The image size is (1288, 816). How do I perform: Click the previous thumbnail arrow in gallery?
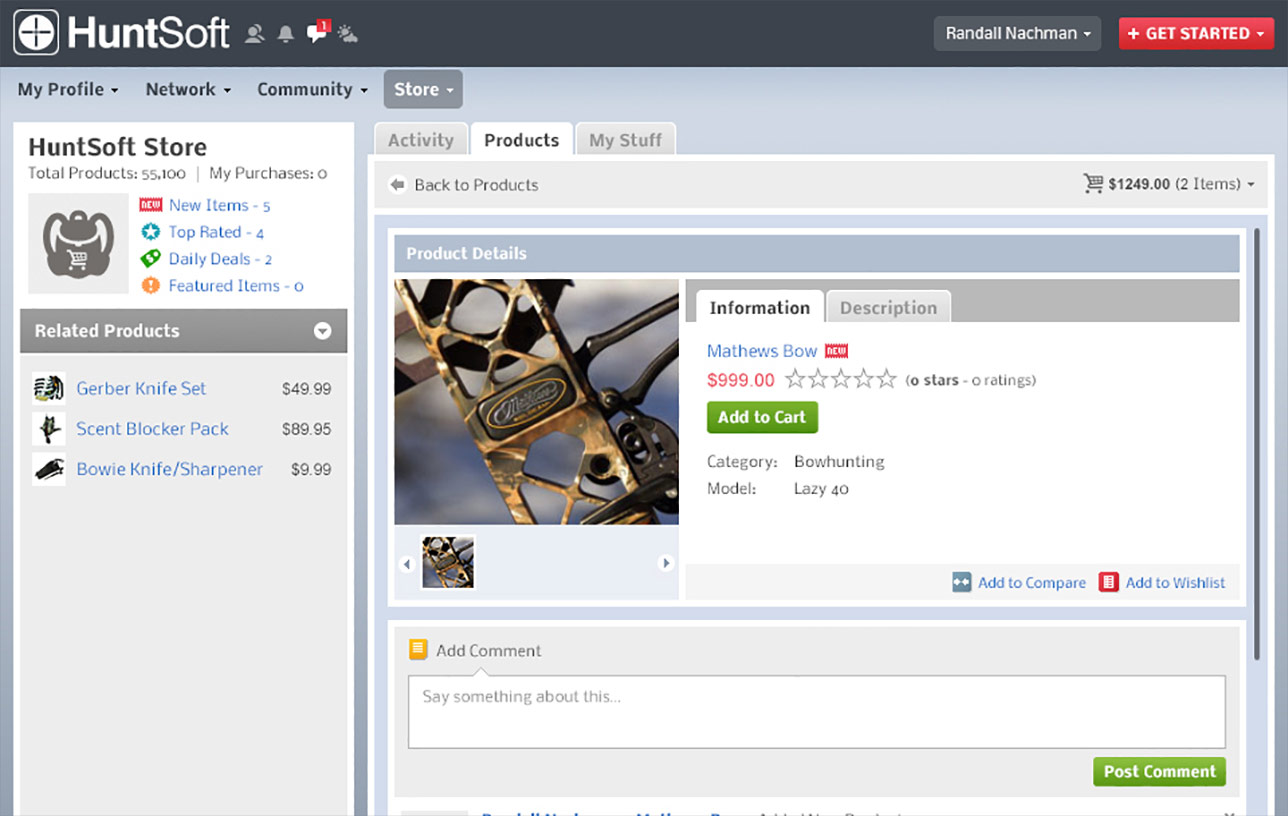(x=406, y=564)
